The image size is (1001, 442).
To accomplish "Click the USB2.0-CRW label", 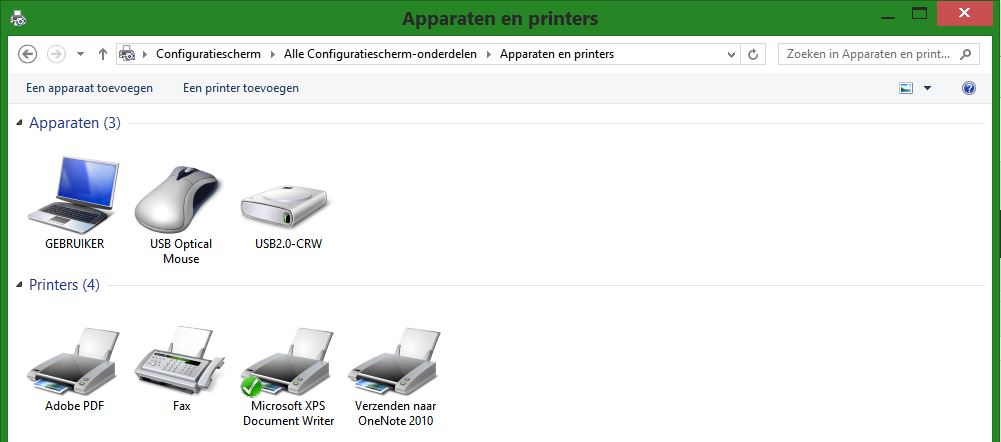I will [x=289, y=244].
